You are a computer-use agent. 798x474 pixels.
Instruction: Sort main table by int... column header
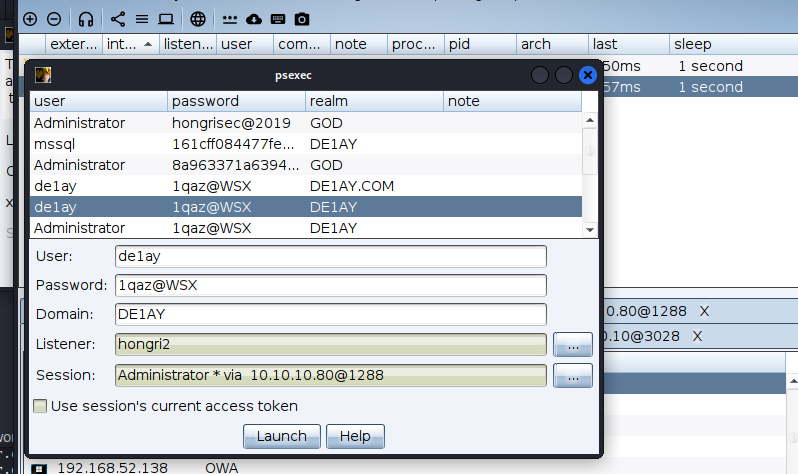[x=131, y=44]
